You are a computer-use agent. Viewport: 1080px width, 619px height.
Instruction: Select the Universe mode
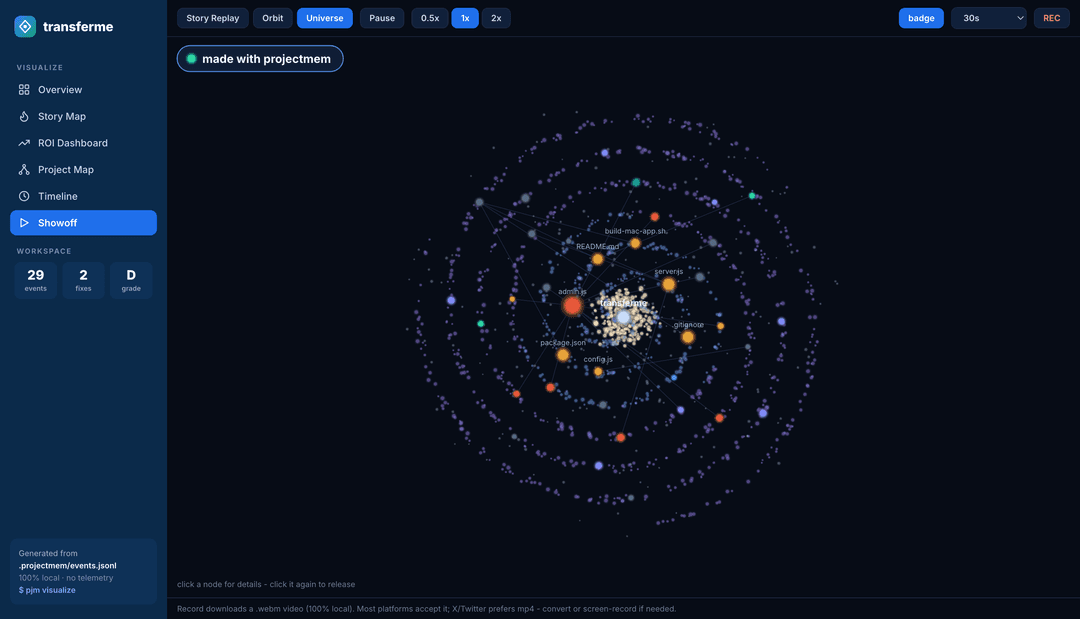(324, 18)
